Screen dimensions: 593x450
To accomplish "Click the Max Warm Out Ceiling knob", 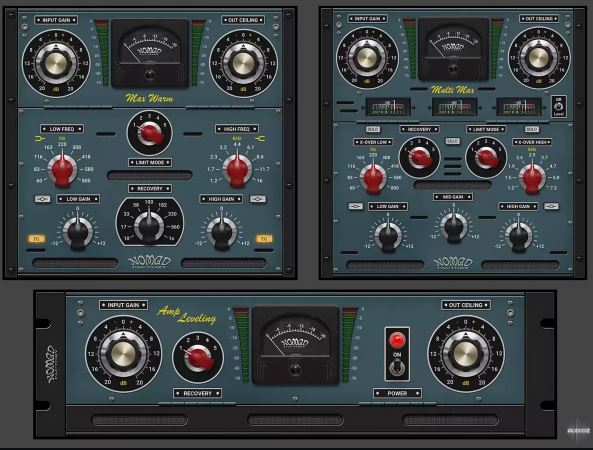I will [x=243, y=63].
